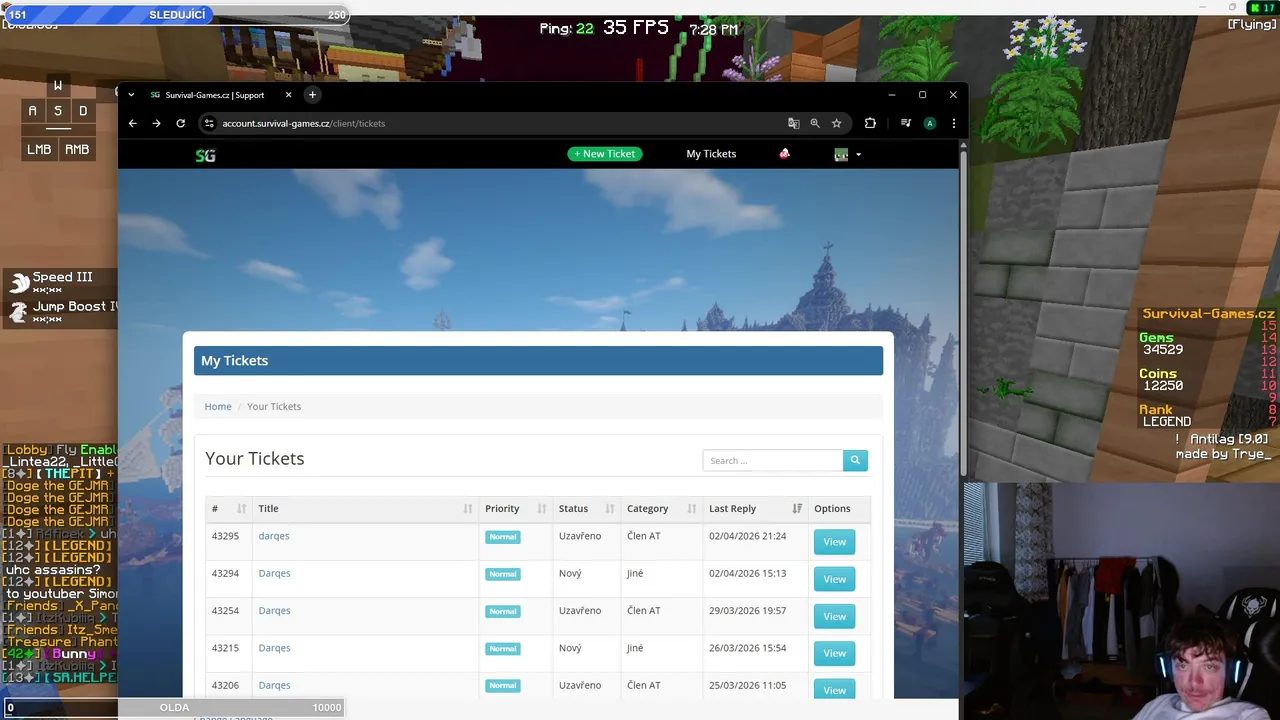Click the Chrome profile avatar A
This screenshot has width=1280, height=720.
930,123
